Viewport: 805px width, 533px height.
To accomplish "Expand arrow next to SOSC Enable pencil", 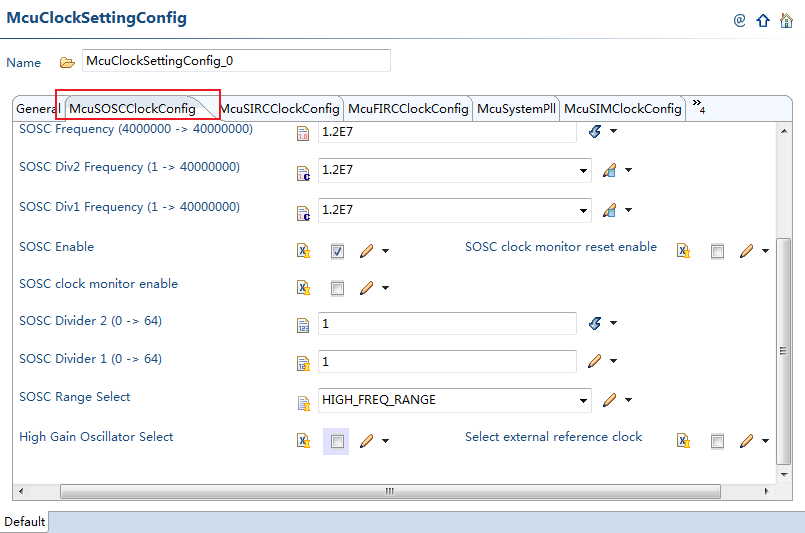I will coord(386,251).
